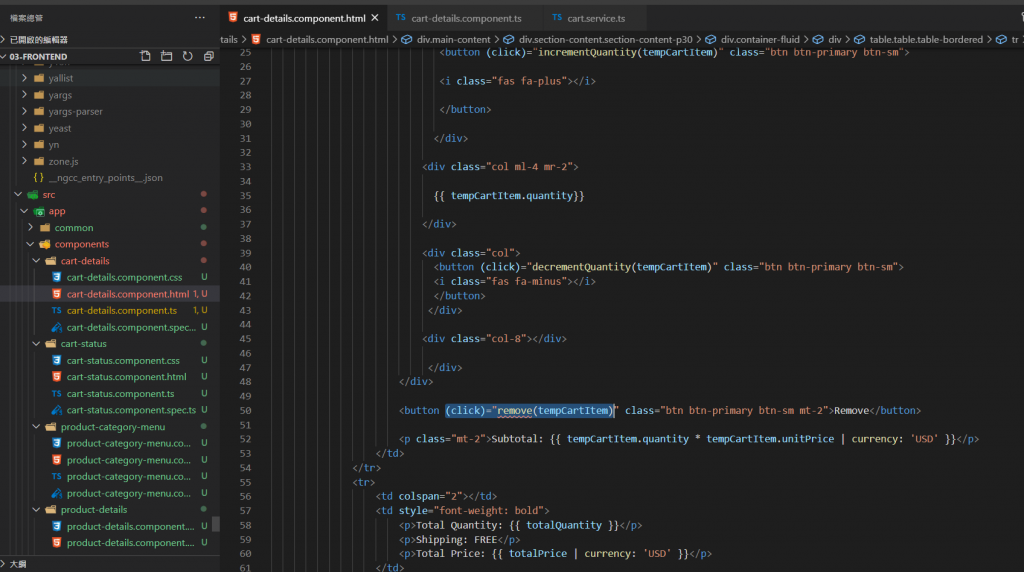This screenshot has height=572, width=1024.
Task: Open the explorer more actions ellipsis
Action: pos(200,18)
